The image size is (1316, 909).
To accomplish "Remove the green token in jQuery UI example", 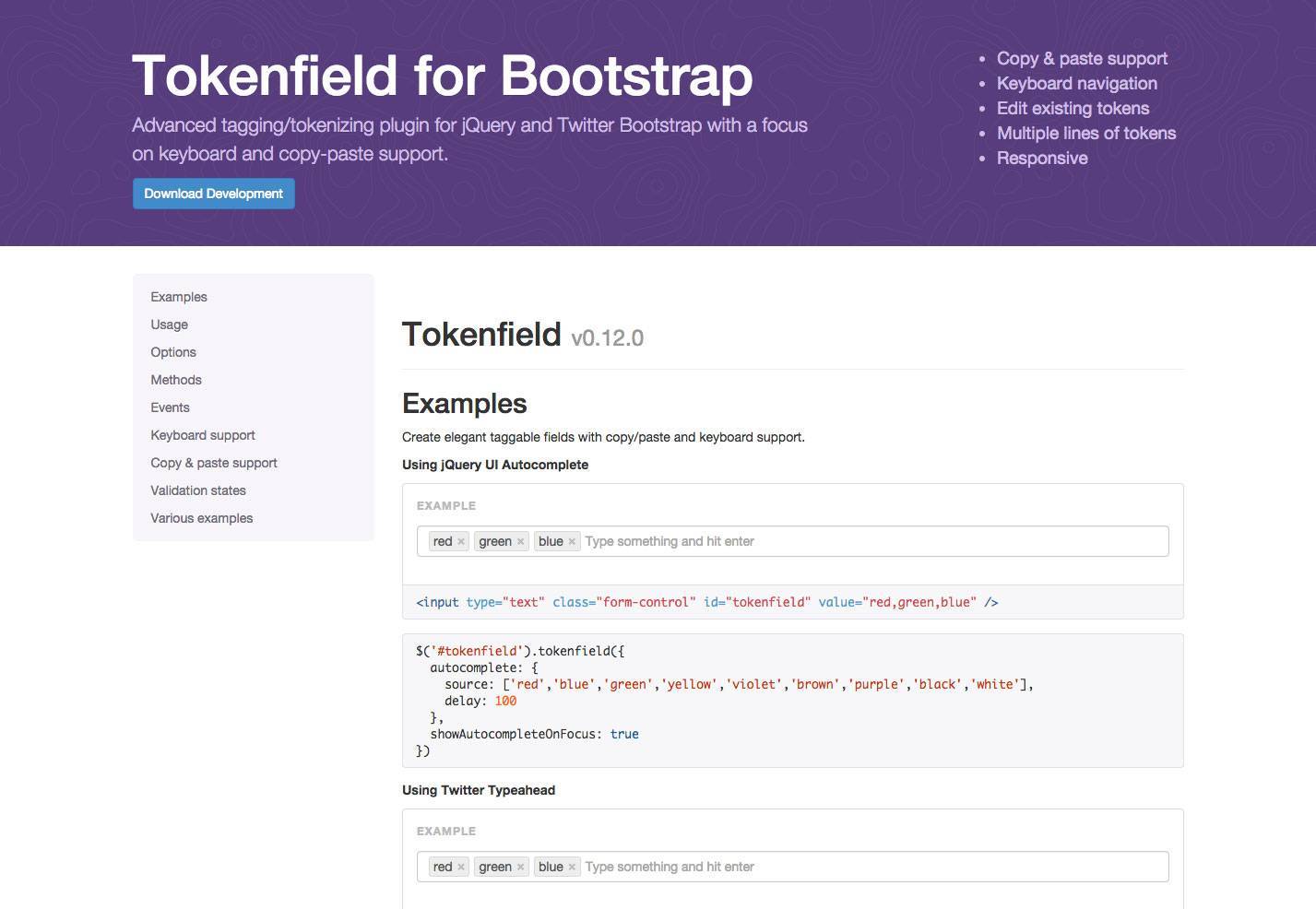I will (x=520, y=542).
